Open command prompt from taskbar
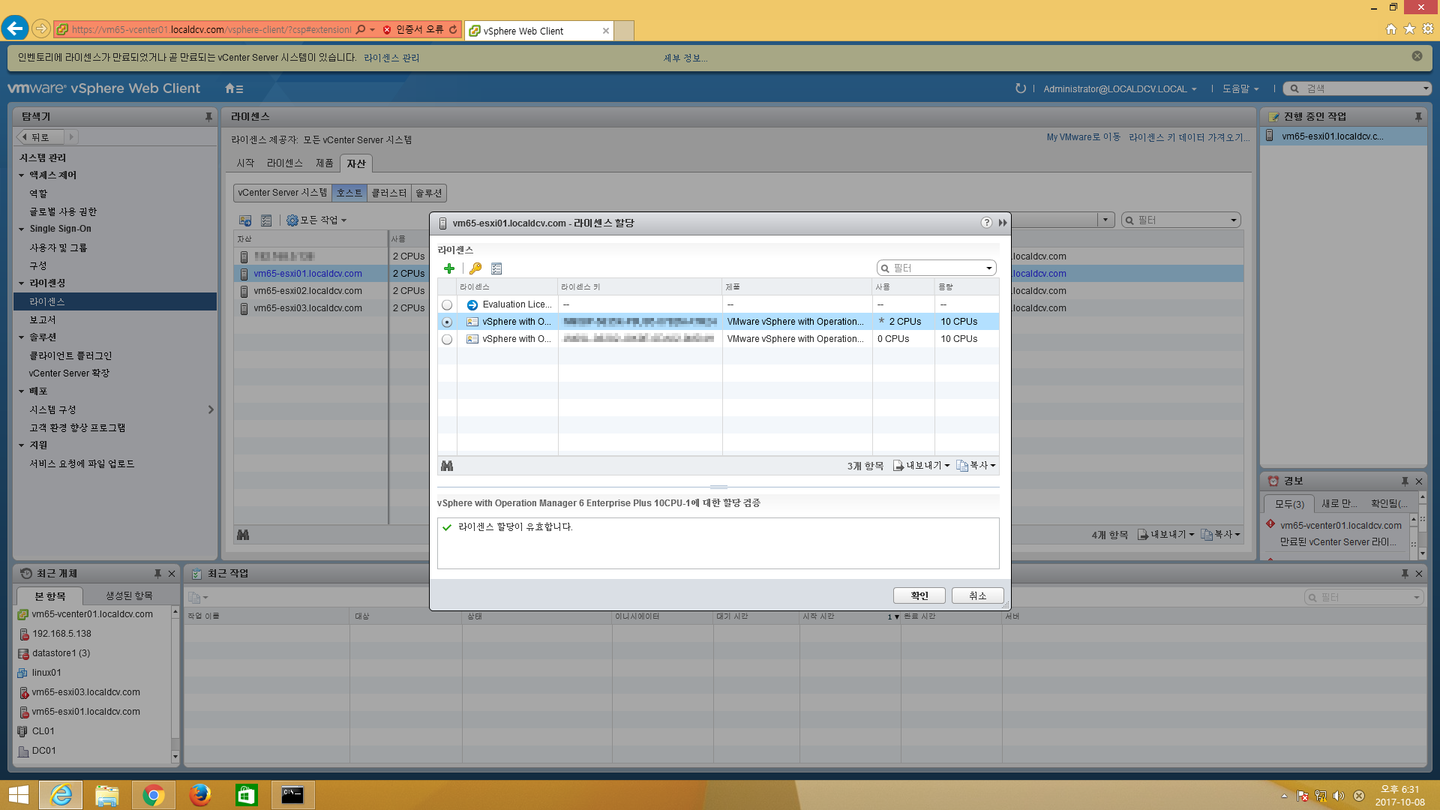Viewport: 1440px width, 810px height. click(x=292, y=794)
